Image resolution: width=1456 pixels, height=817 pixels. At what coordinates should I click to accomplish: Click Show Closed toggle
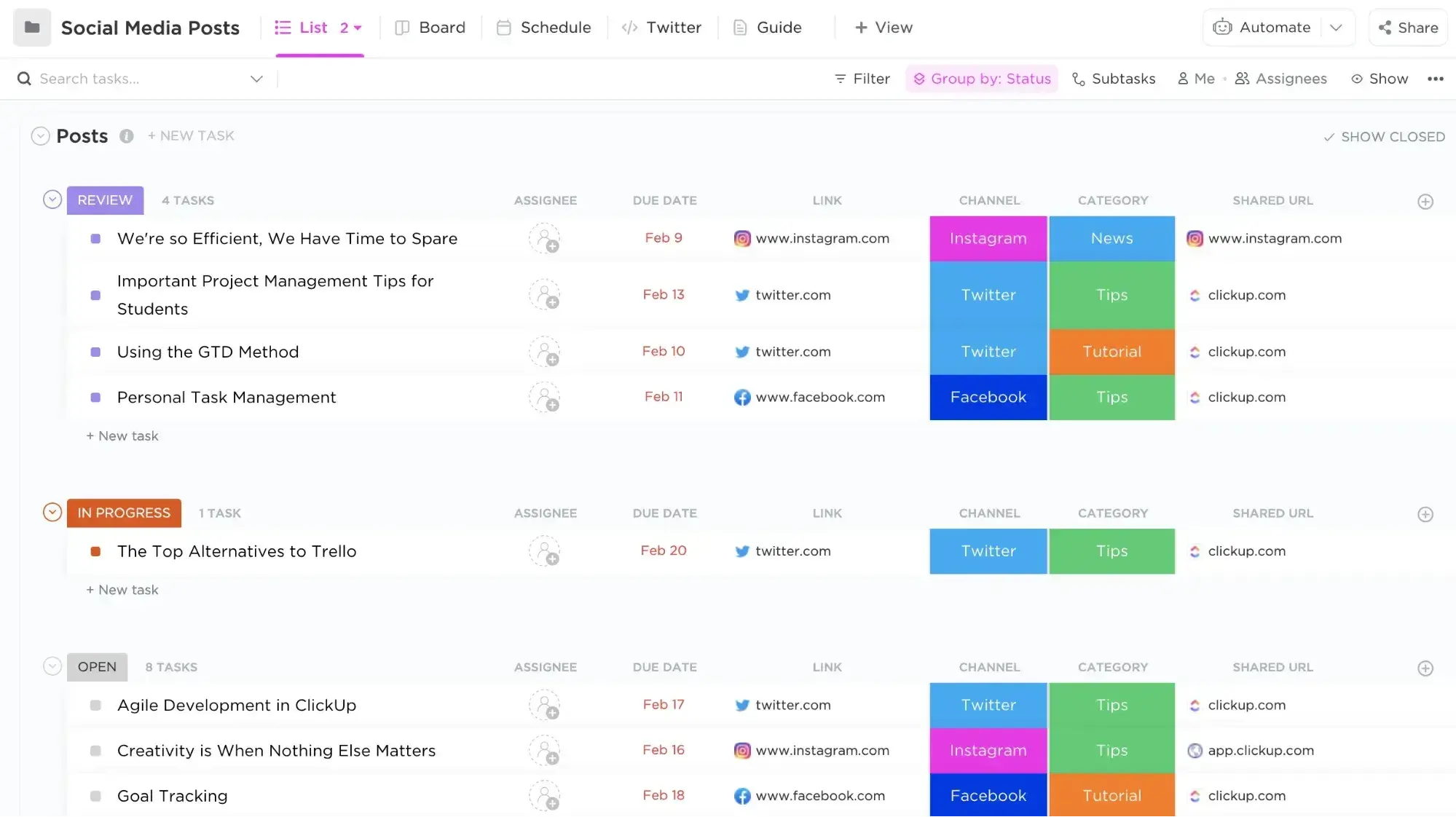coord(1384,136)
